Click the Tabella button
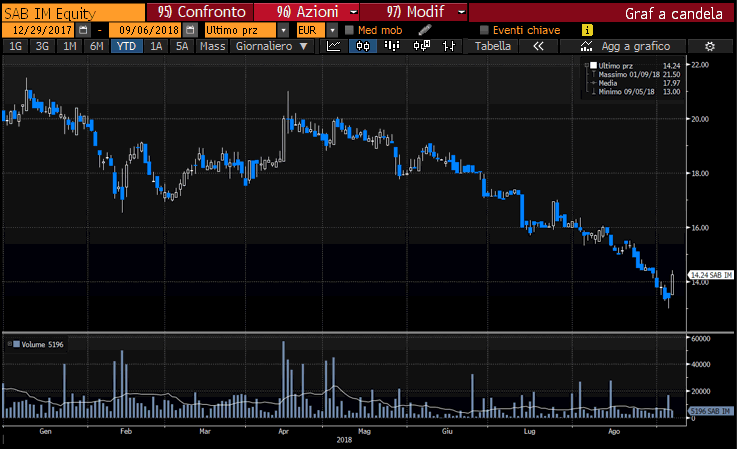Image resolution: width=737 pixels, height=449 pixels. tap(493, 46)
